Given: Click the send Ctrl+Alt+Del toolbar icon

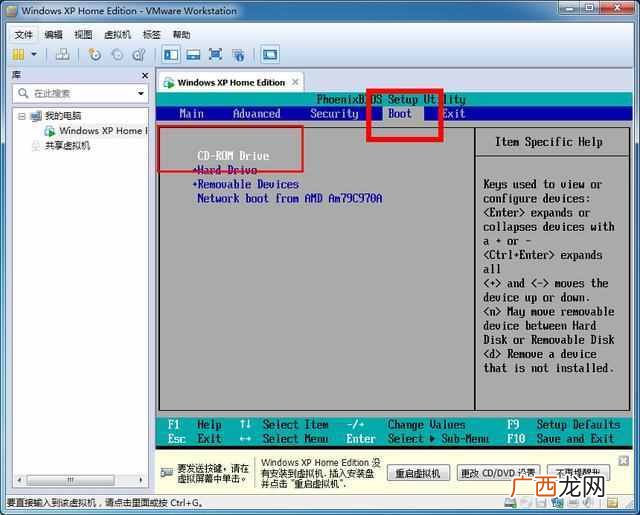Looking at the screenshot, I should [x=62, y=54].
